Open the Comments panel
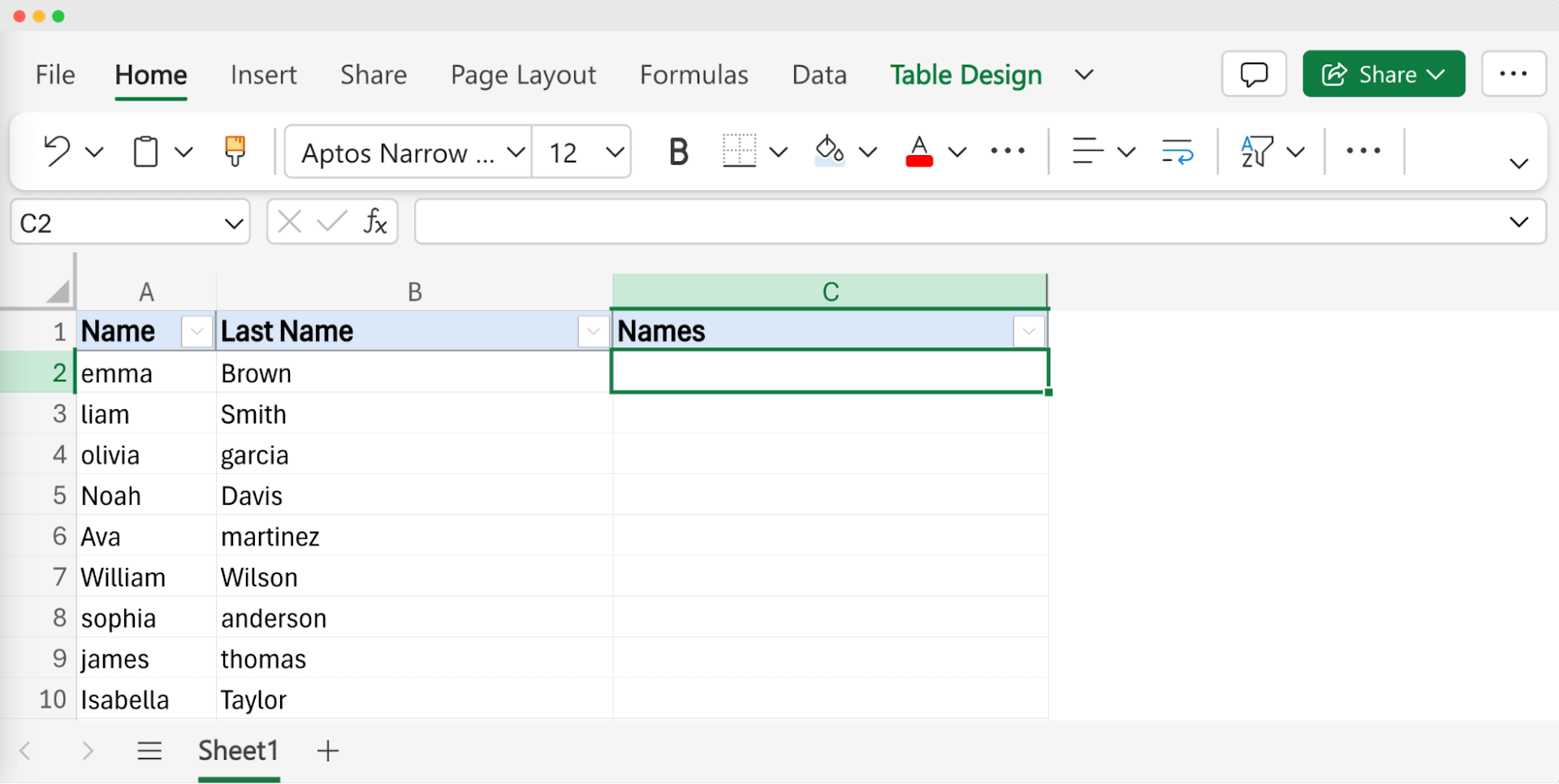 tap(1253, 74)
